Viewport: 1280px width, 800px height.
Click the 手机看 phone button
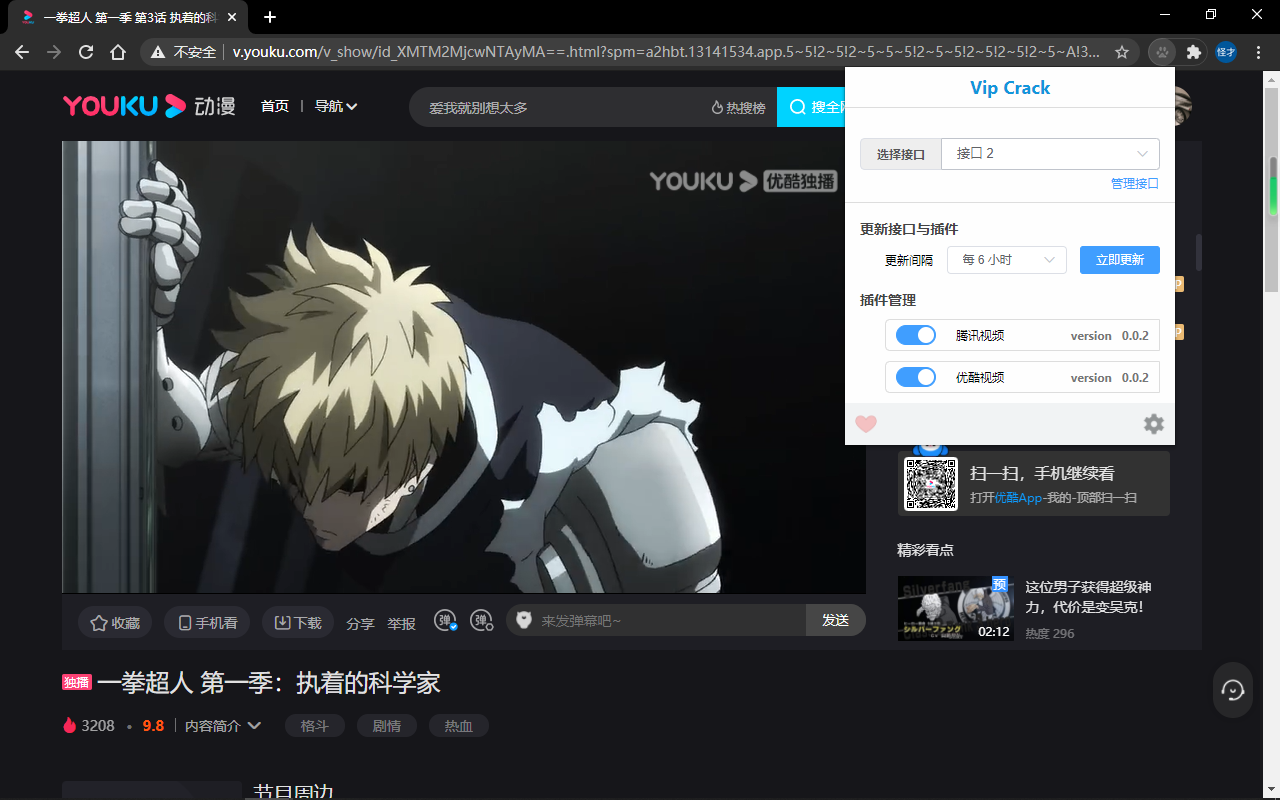point(207,622)
